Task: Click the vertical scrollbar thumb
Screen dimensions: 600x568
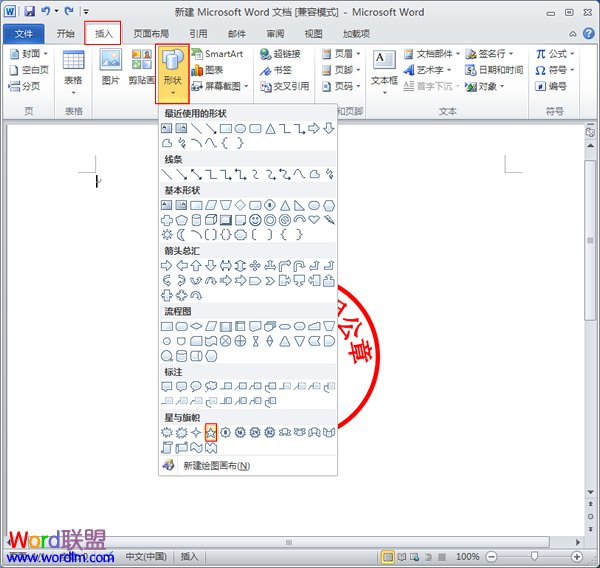Action: [590, 240]
